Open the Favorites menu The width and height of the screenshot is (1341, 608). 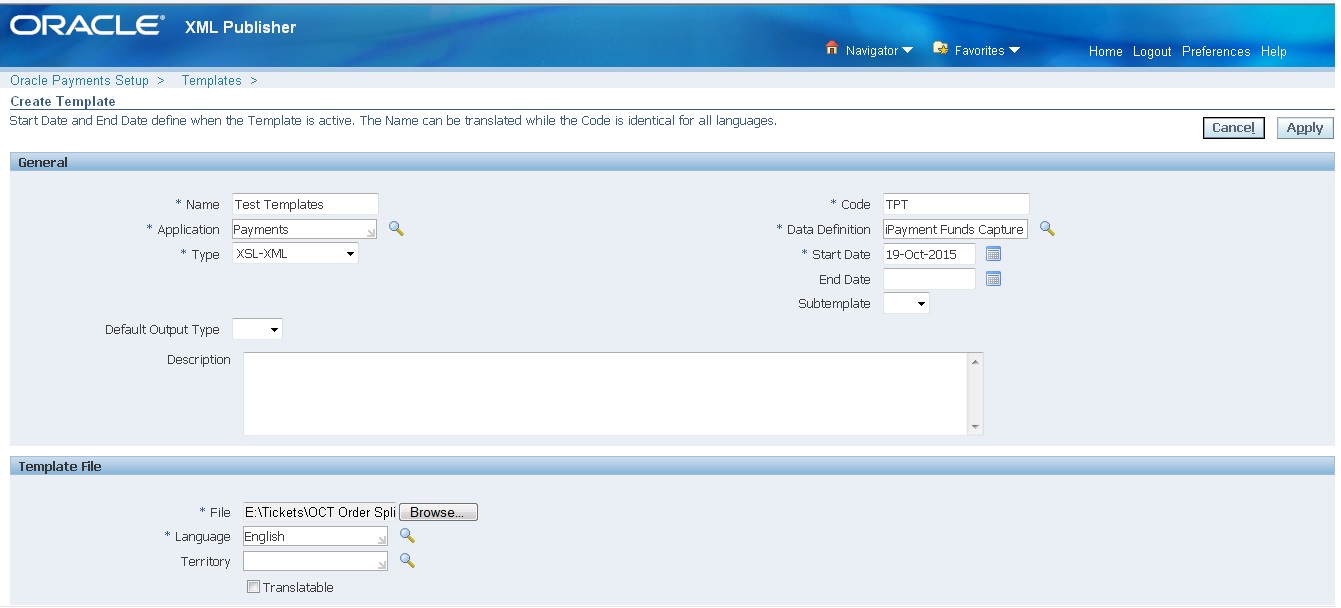(x=982, y=50)
